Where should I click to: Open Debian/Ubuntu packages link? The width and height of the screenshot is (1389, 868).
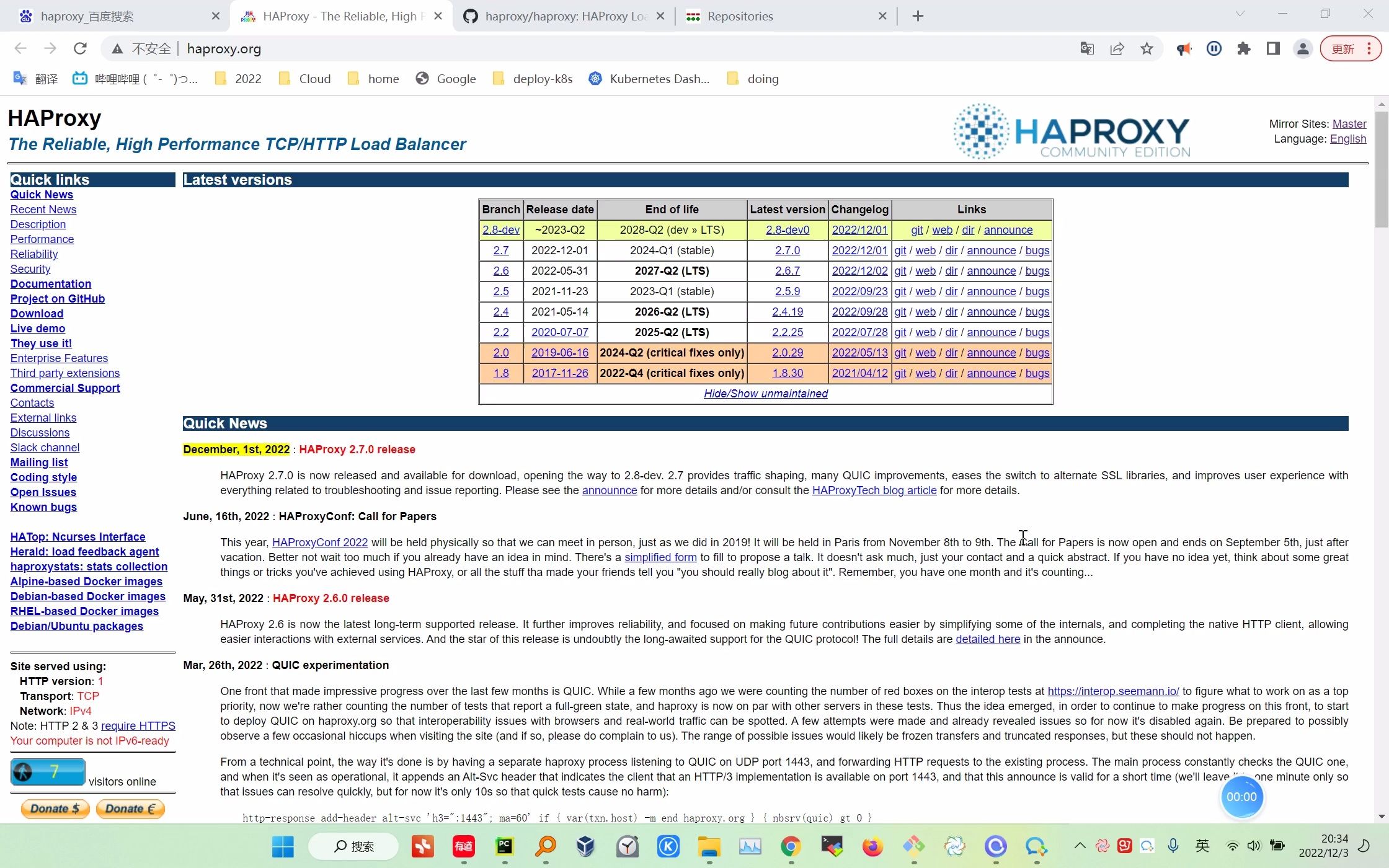click(77, 626)
